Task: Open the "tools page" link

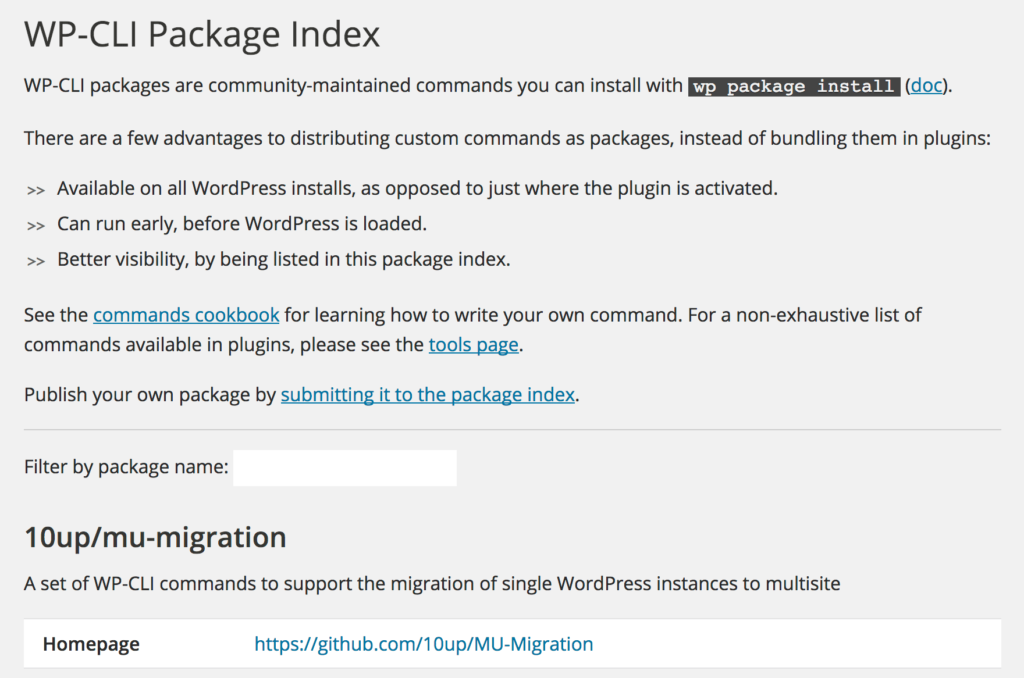Action: [473, 345]
